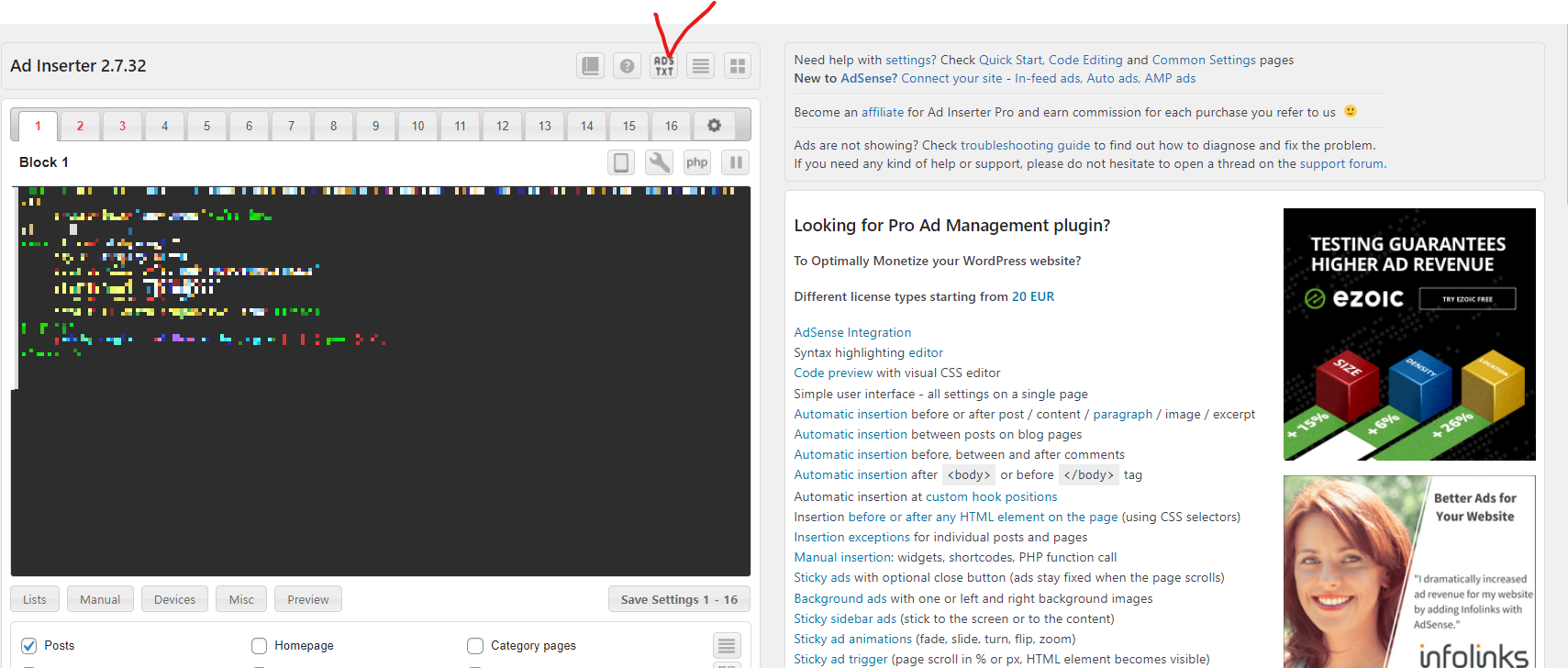Click inside the Block 1 code editor
This screenshot has width=1568, height=668.
[381, 381]
